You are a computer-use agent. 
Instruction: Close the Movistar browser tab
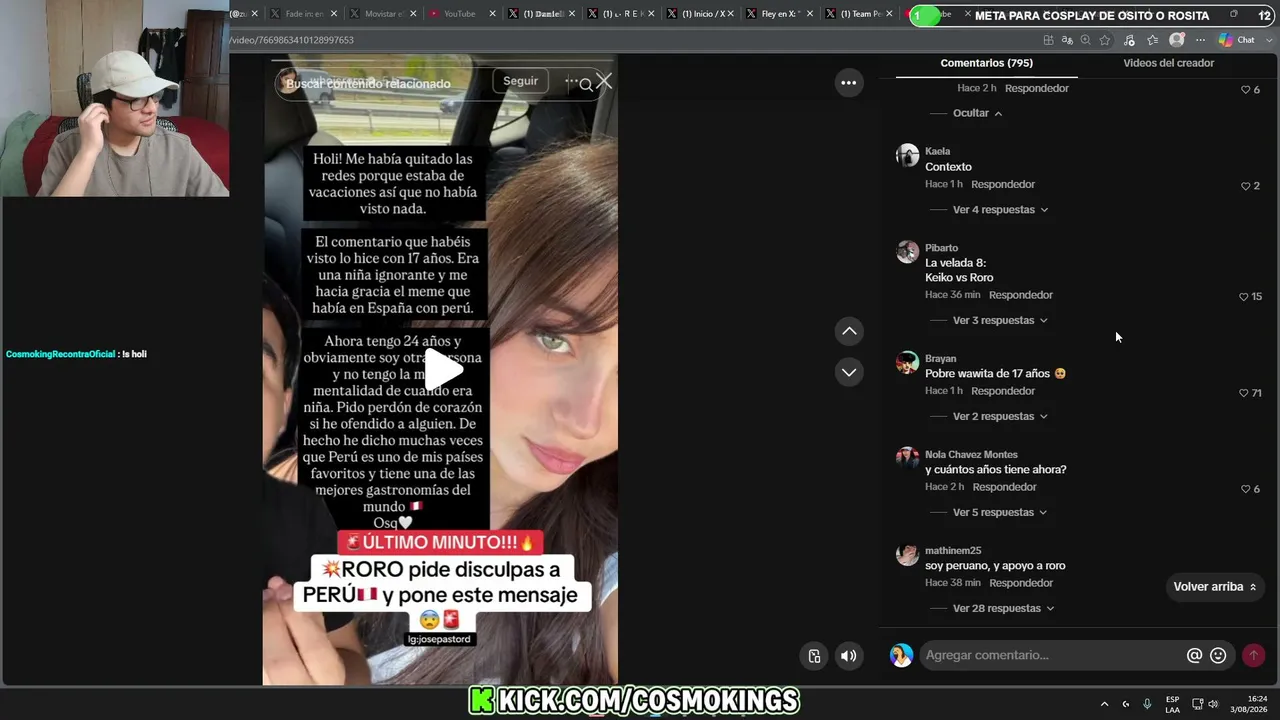(413, 14)
